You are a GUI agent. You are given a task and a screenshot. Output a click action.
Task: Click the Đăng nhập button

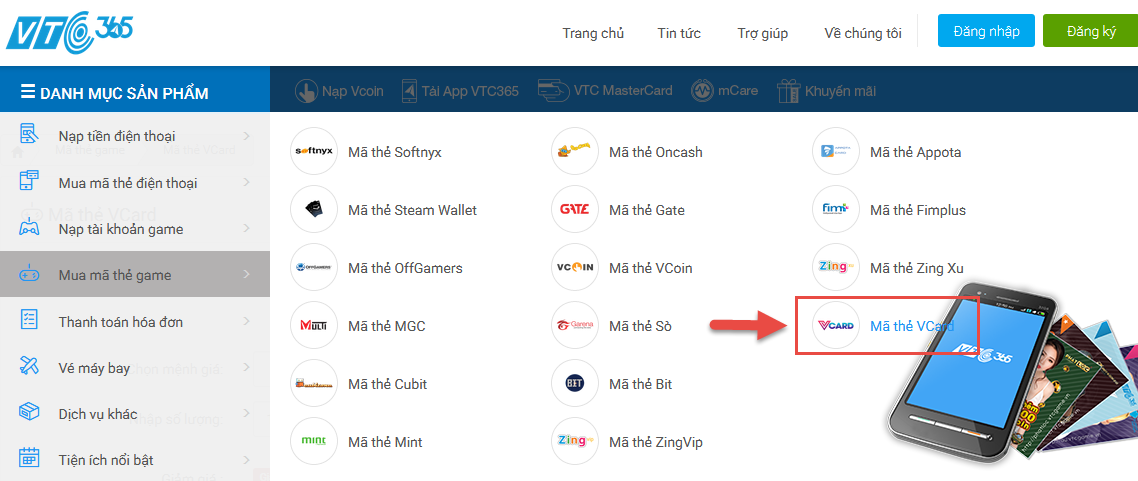[x=986, y=31]
